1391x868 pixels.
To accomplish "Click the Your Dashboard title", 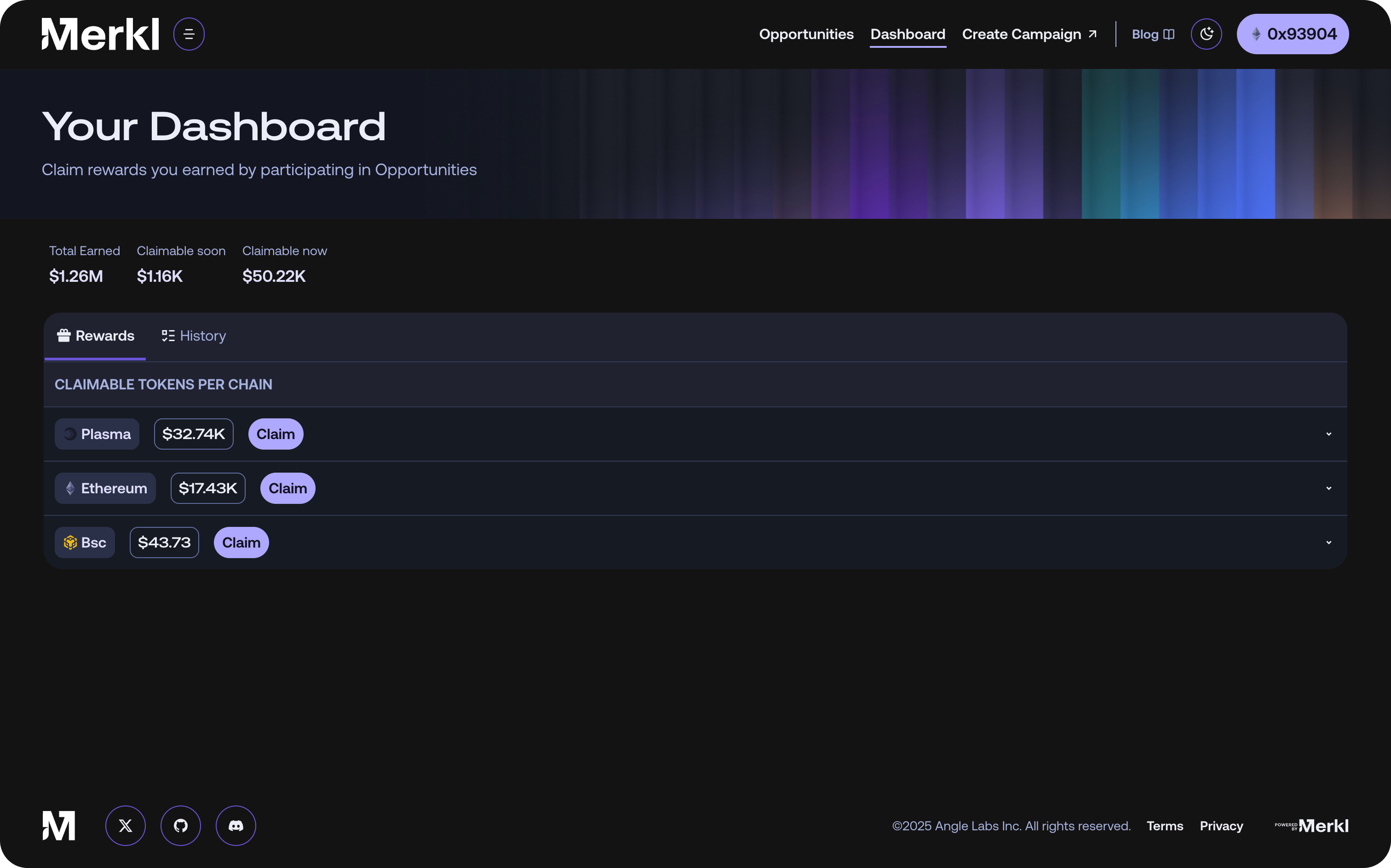I will tap(213, 126).
